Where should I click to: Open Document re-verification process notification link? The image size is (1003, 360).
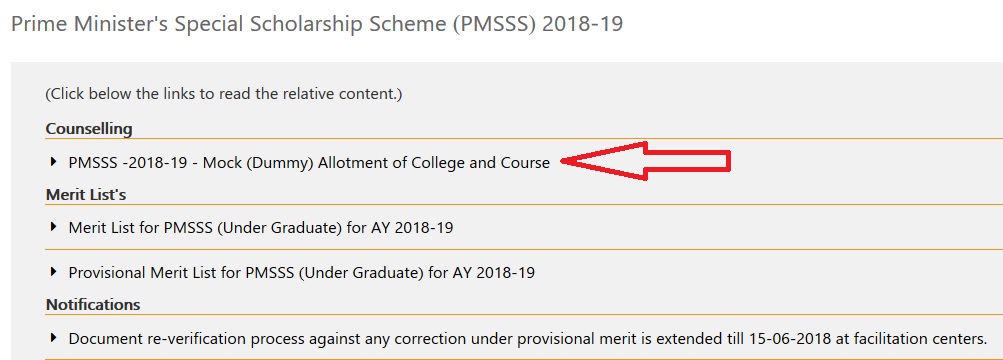tap(528, 338)
